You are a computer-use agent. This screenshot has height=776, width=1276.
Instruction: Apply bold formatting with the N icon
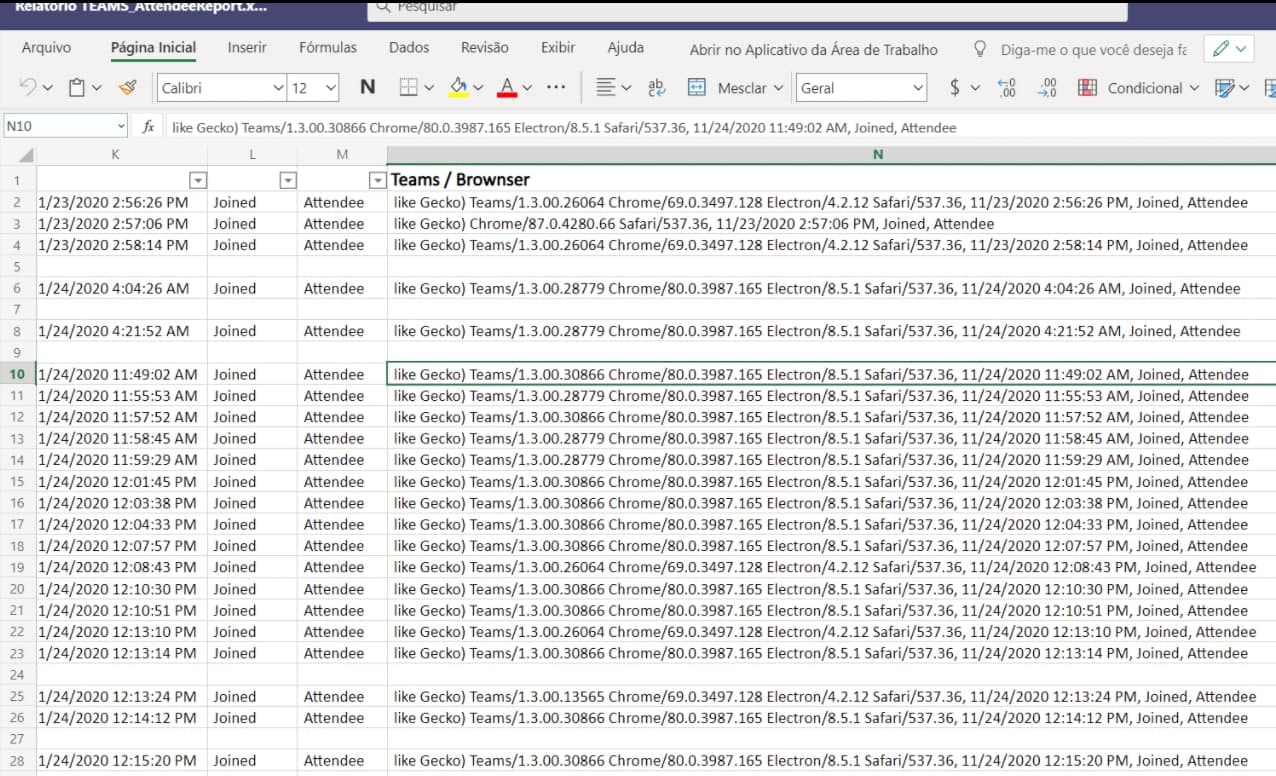coord(367,88)
